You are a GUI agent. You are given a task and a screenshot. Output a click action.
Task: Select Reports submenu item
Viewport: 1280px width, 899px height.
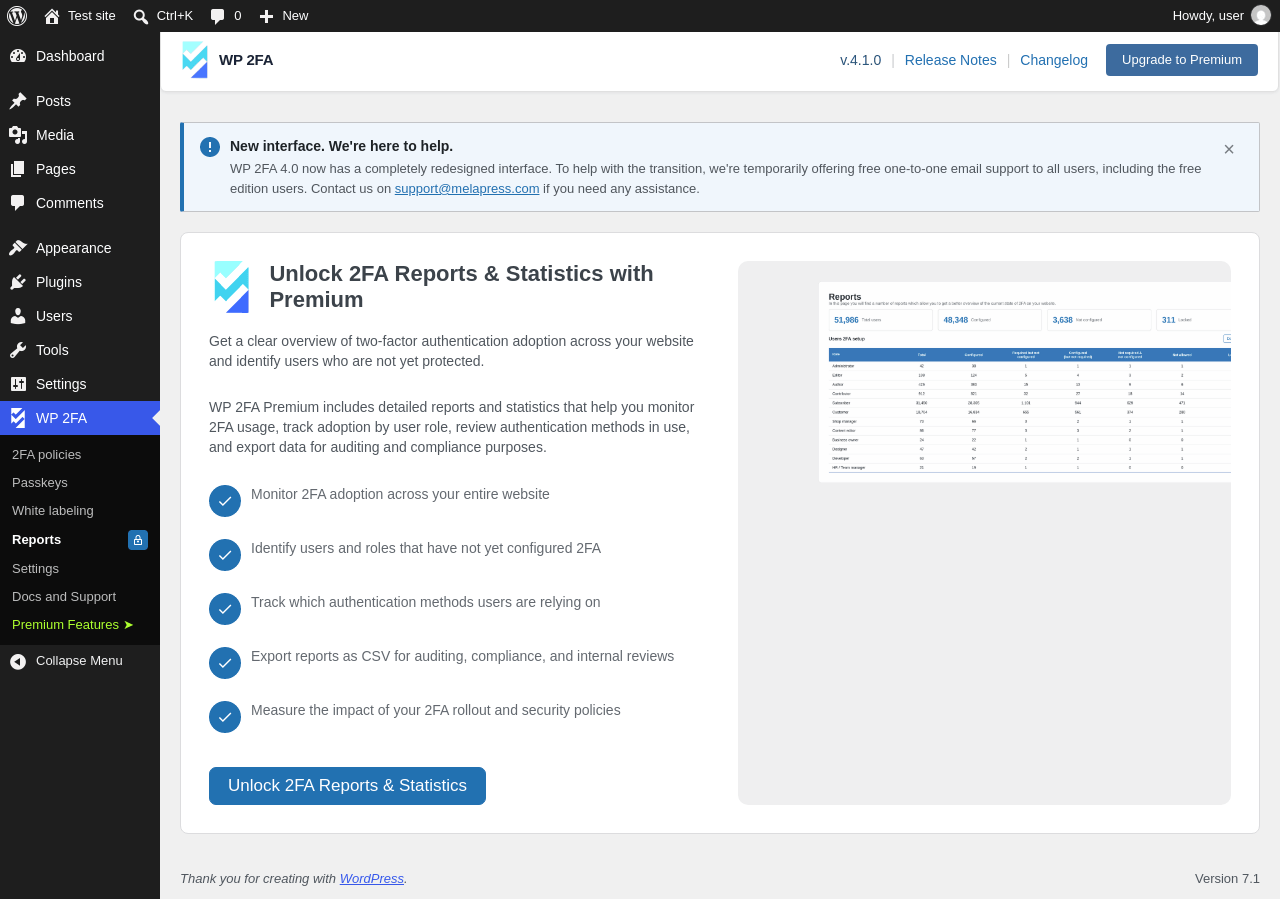click(36, 539)
